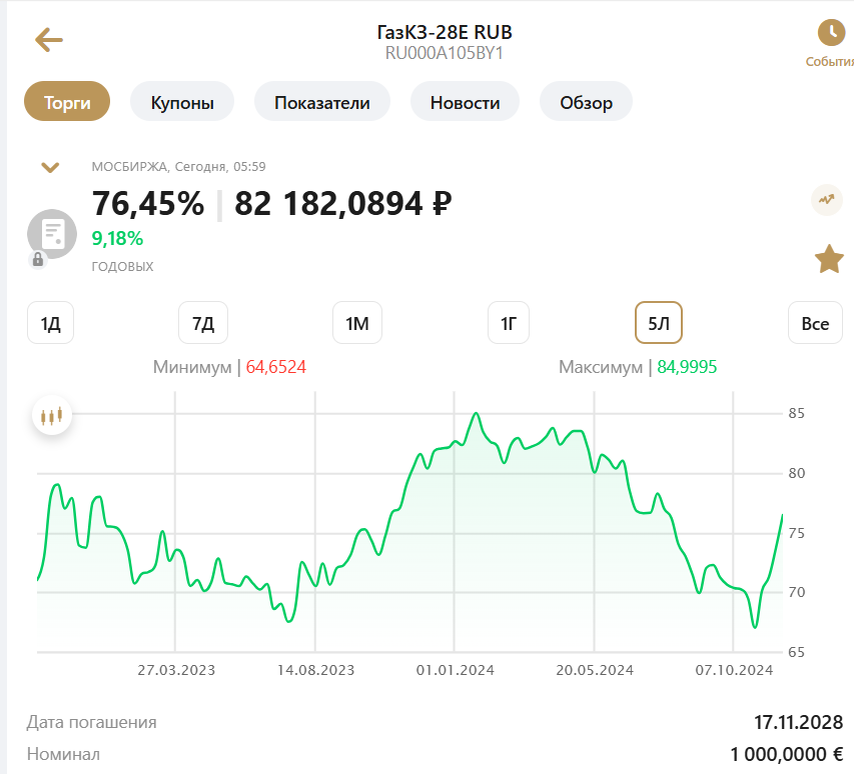Viewport: 854px width, 774px height.
Task: Click the maturity date 17.11.2028
Action: (798, 722)
